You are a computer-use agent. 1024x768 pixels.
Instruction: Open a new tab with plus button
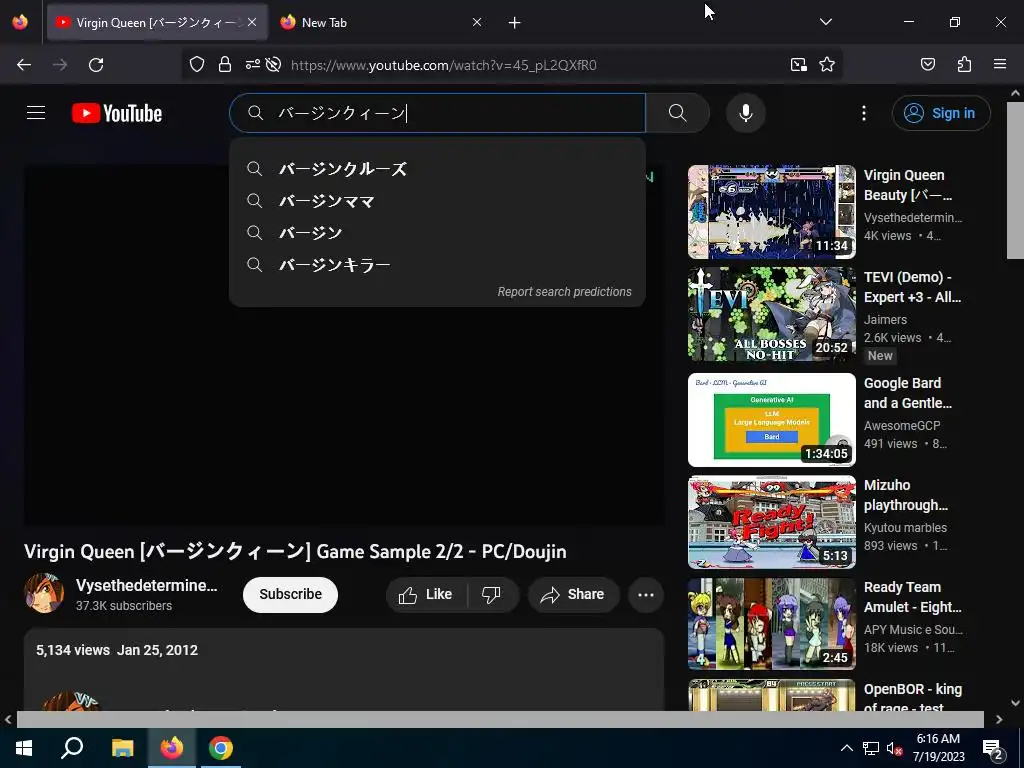515,23
